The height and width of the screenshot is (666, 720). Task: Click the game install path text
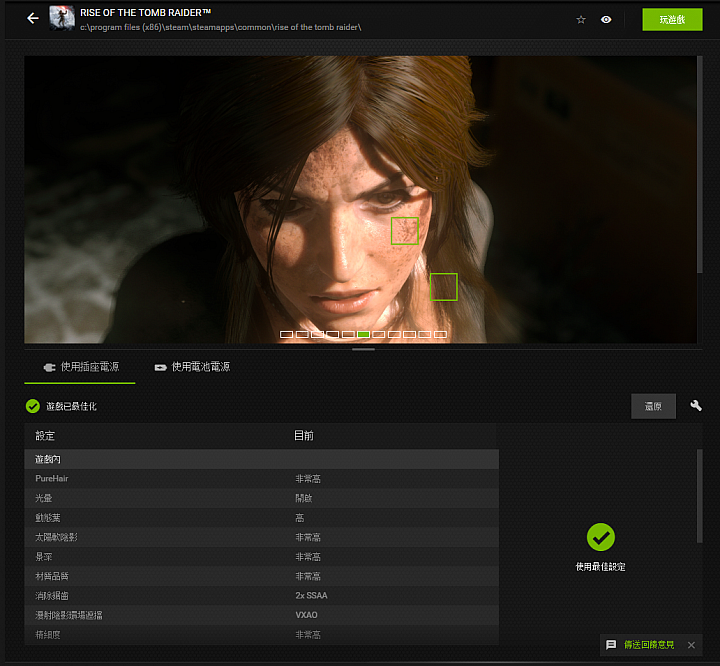point(220,28)
